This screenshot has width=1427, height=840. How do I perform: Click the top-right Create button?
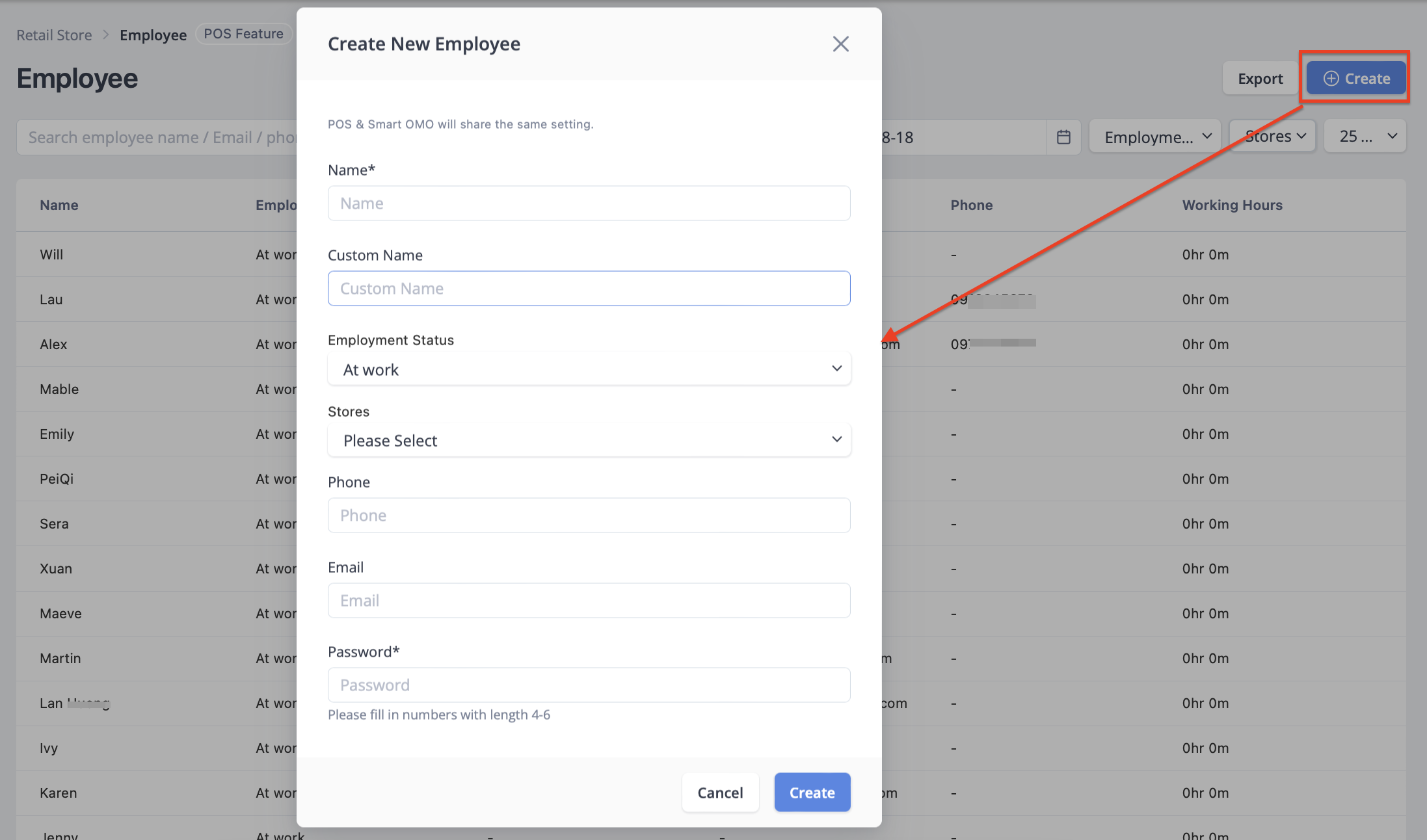(1356, 79)
